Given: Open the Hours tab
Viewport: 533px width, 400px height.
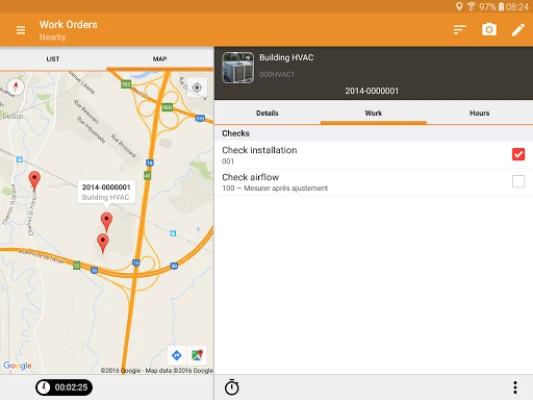Looking at the screenshot, I should coord(479,113).
